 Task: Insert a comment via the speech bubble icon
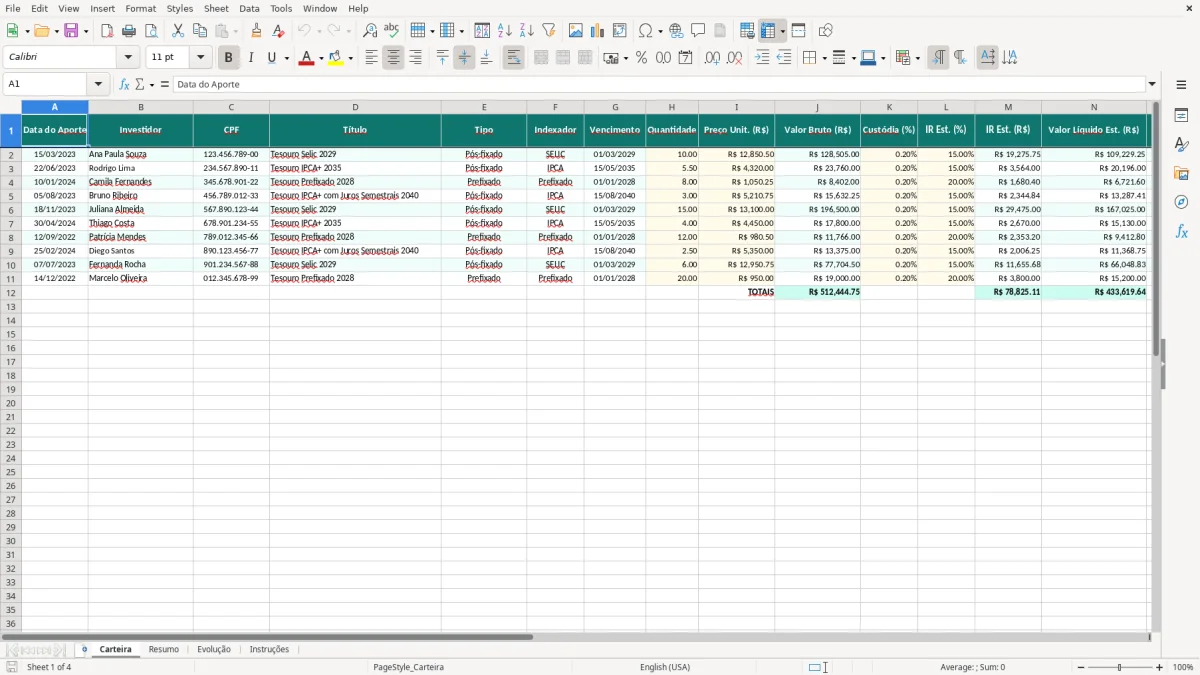[x=699, y=31]
